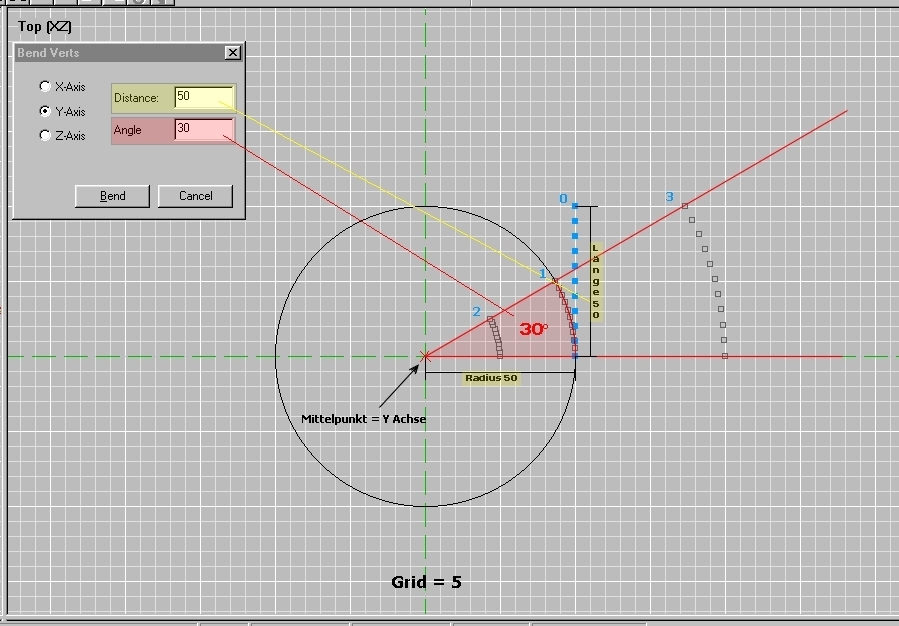
Task: Click the Top (XZ) viewport label
Action: click(44, 27)
